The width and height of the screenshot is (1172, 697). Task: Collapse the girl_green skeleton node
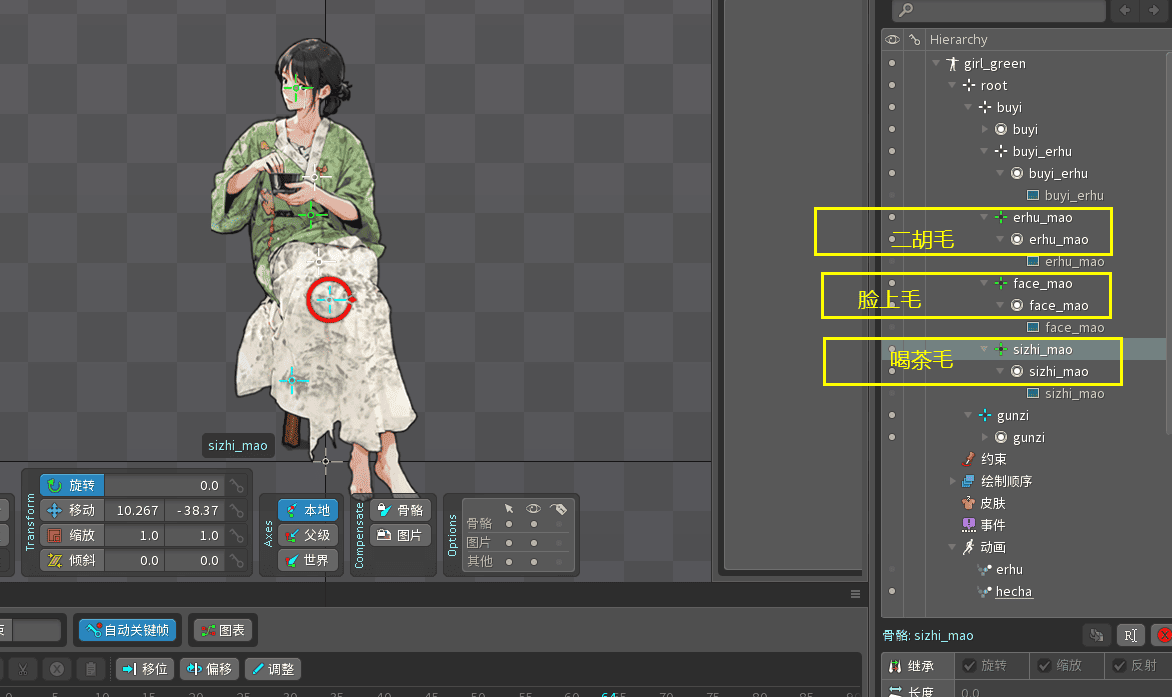tap(936, 63)
